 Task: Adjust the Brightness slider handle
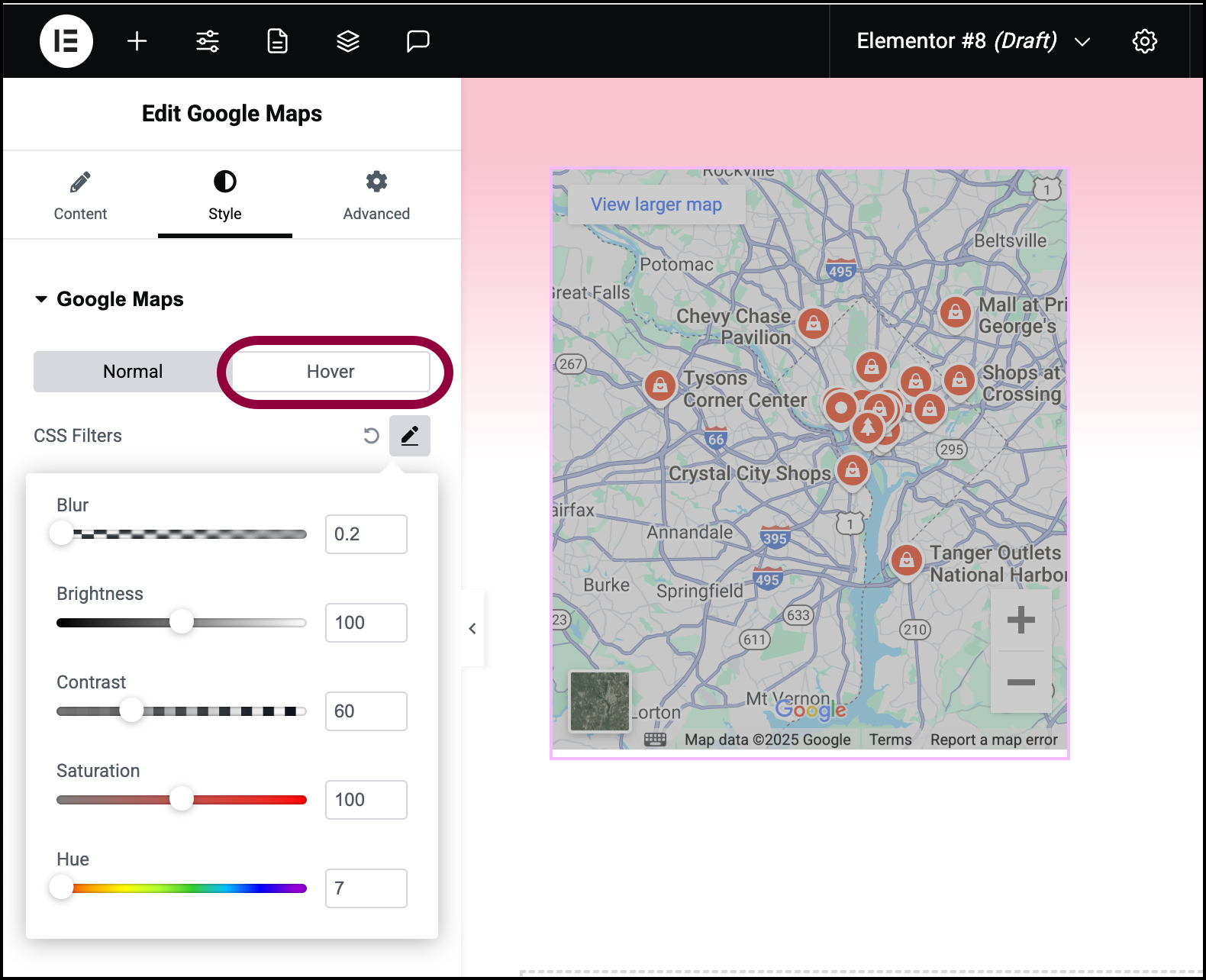click(x=182, y=622)
